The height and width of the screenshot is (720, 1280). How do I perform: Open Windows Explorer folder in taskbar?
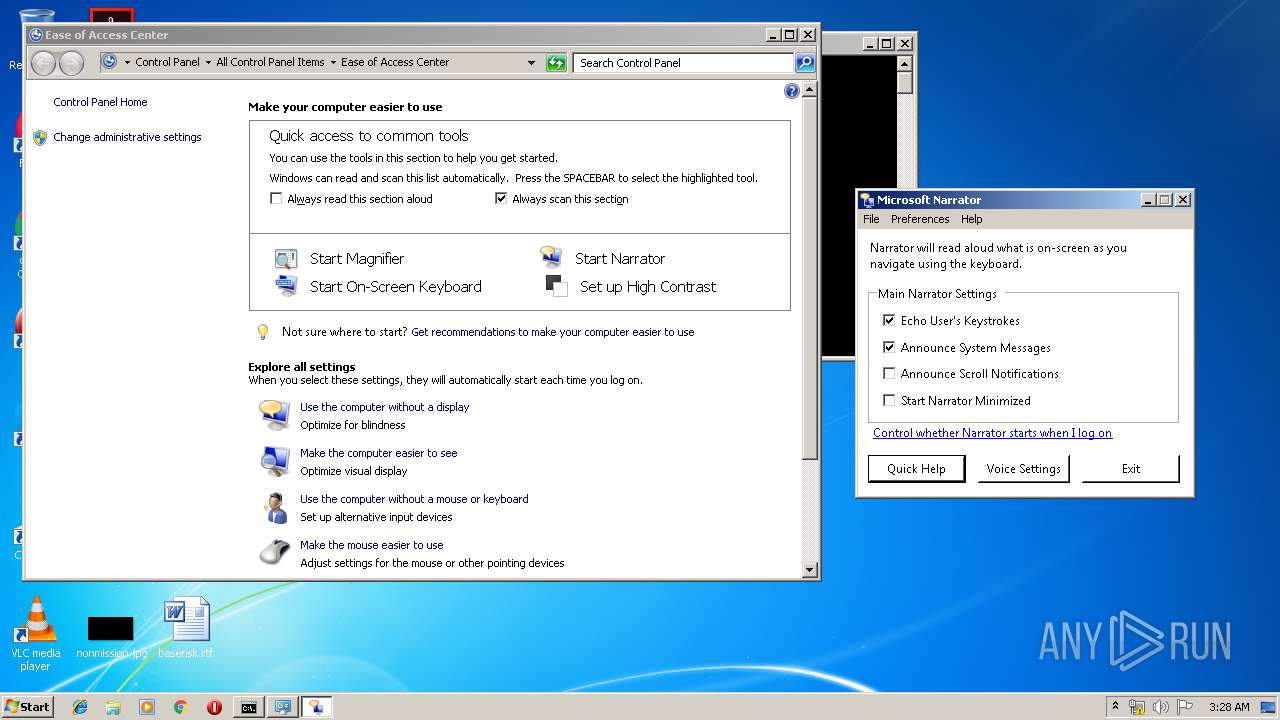point(113,707)
